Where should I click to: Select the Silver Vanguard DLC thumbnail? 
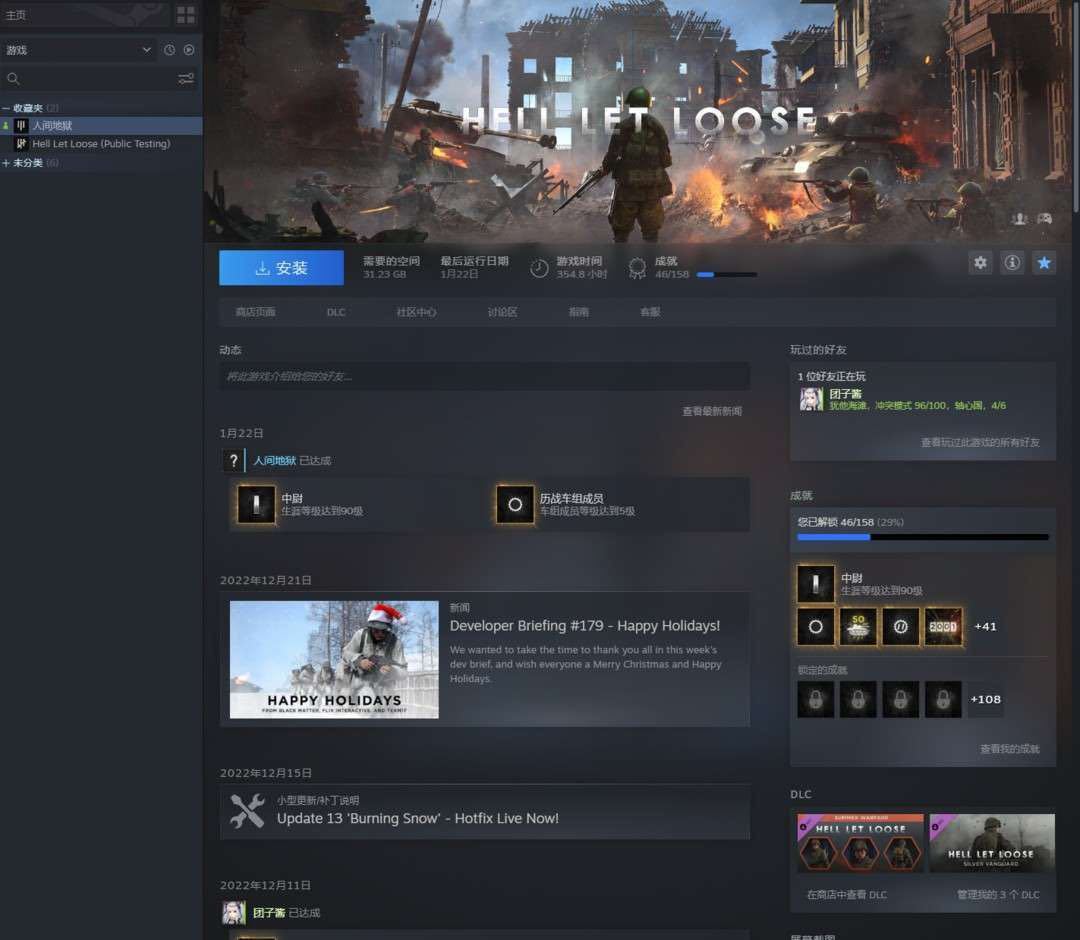click(991, 843)
